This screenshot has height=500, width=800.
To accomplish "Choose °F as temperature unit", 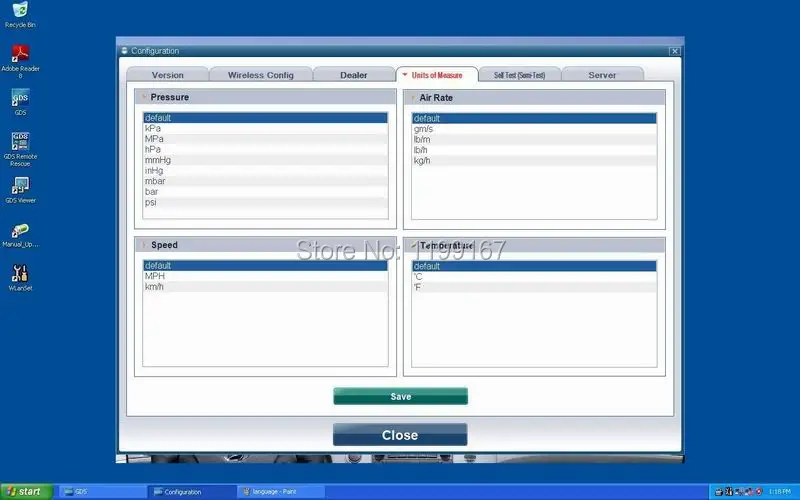I will pos(534,288).
